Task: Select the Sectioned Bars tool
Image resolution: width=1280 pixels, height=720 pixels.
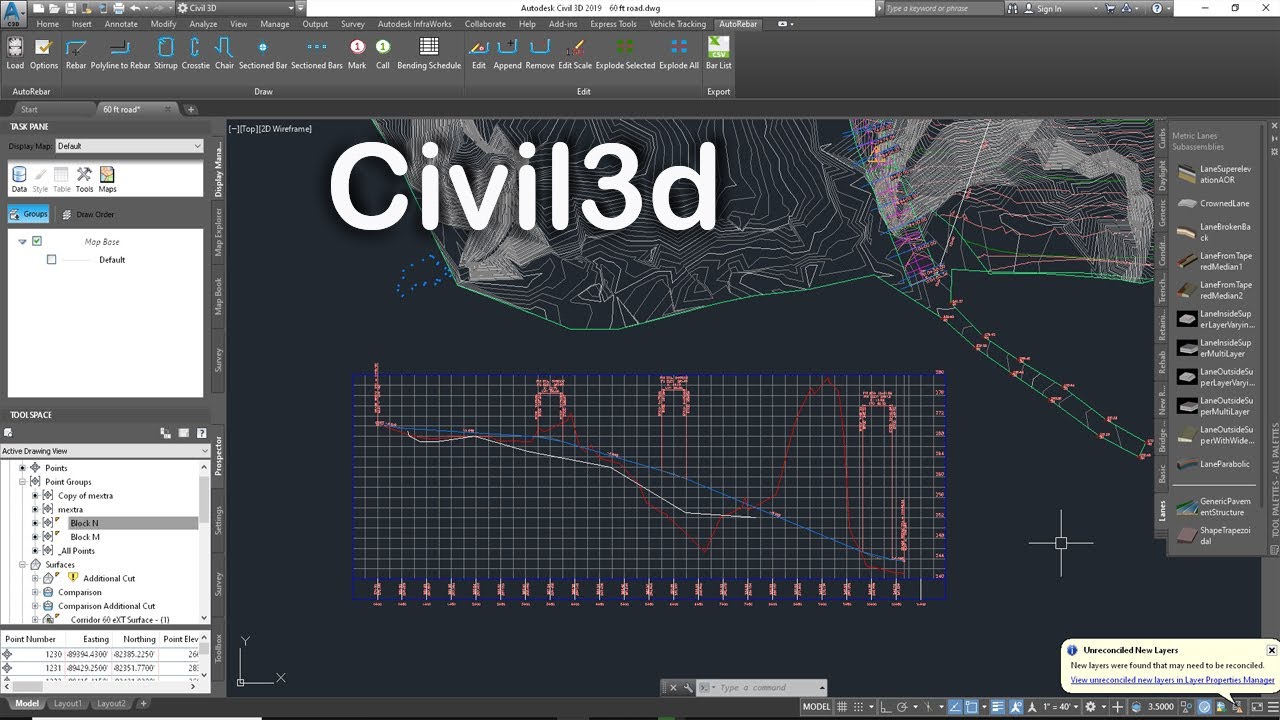Action: coord(317,54)
